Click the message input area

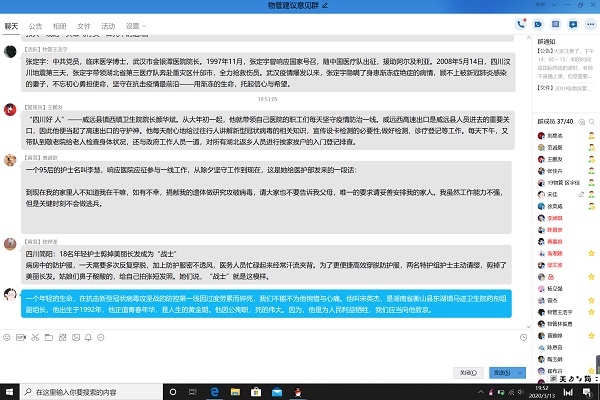[x=264, y=354]
